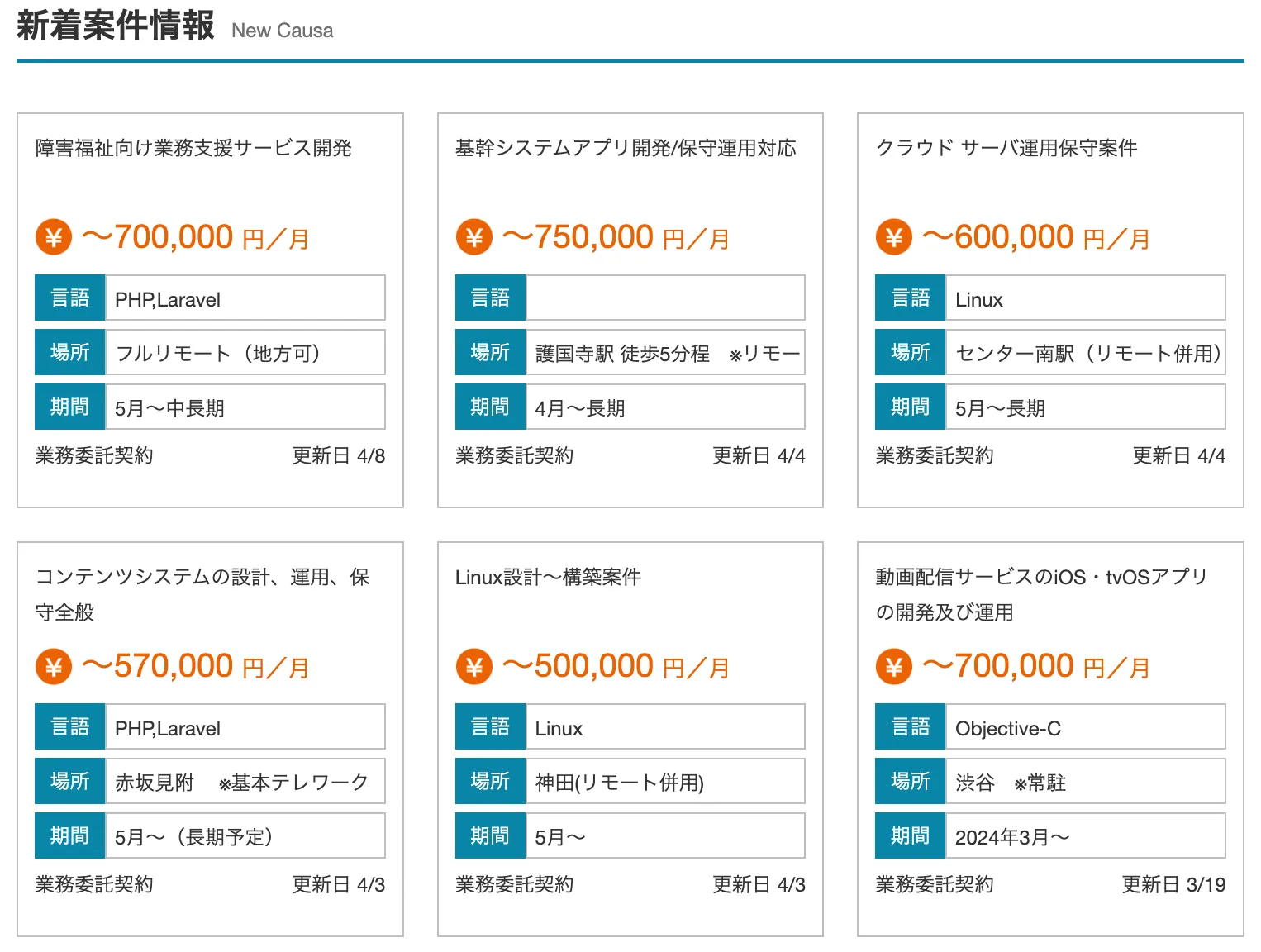Click yen icon on 障害福祉向け業務支援サービス開発 card
This screenshot has width=1261, height=952.
(x=54, y=238)
